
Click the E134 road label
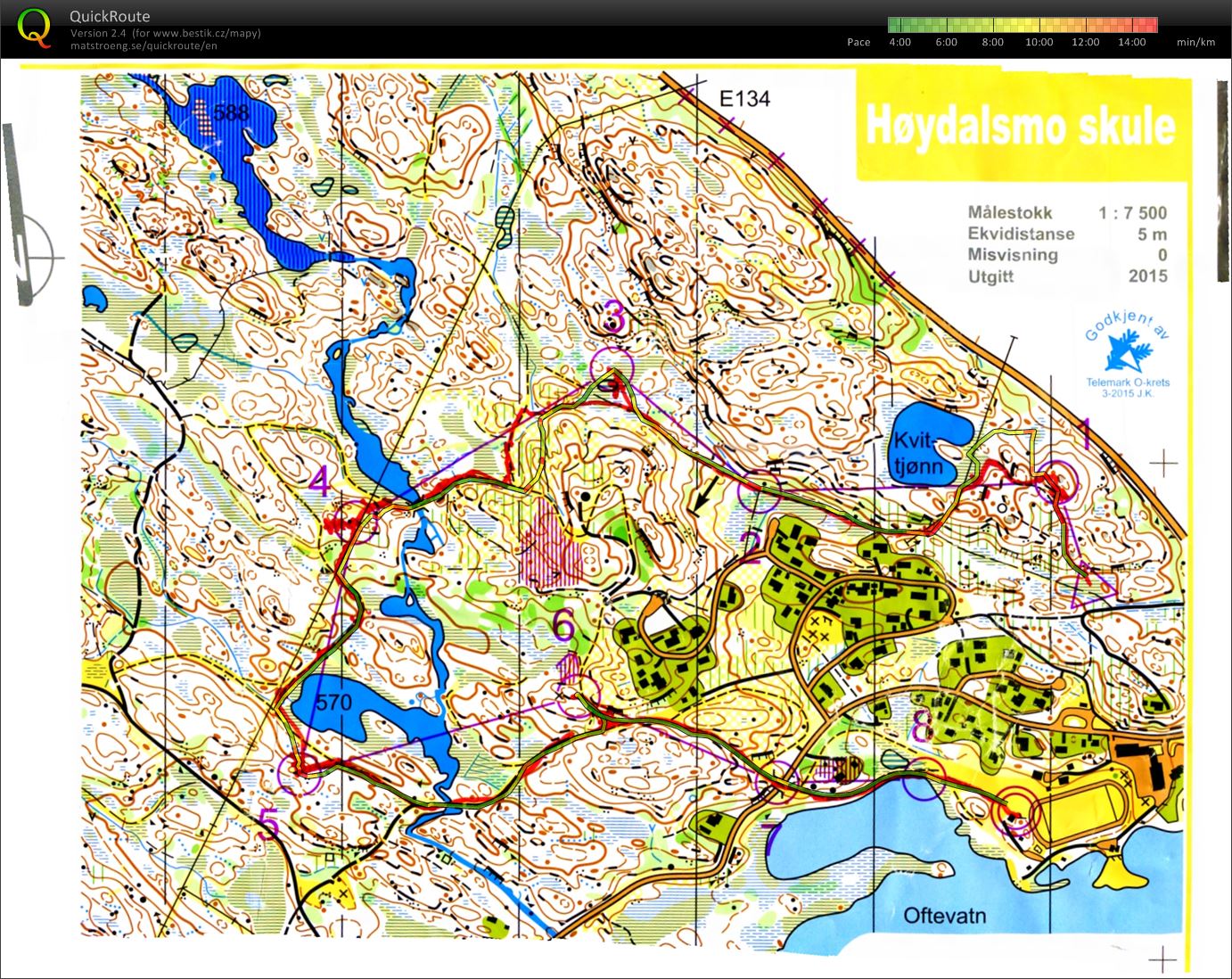(x=744, y=99)
